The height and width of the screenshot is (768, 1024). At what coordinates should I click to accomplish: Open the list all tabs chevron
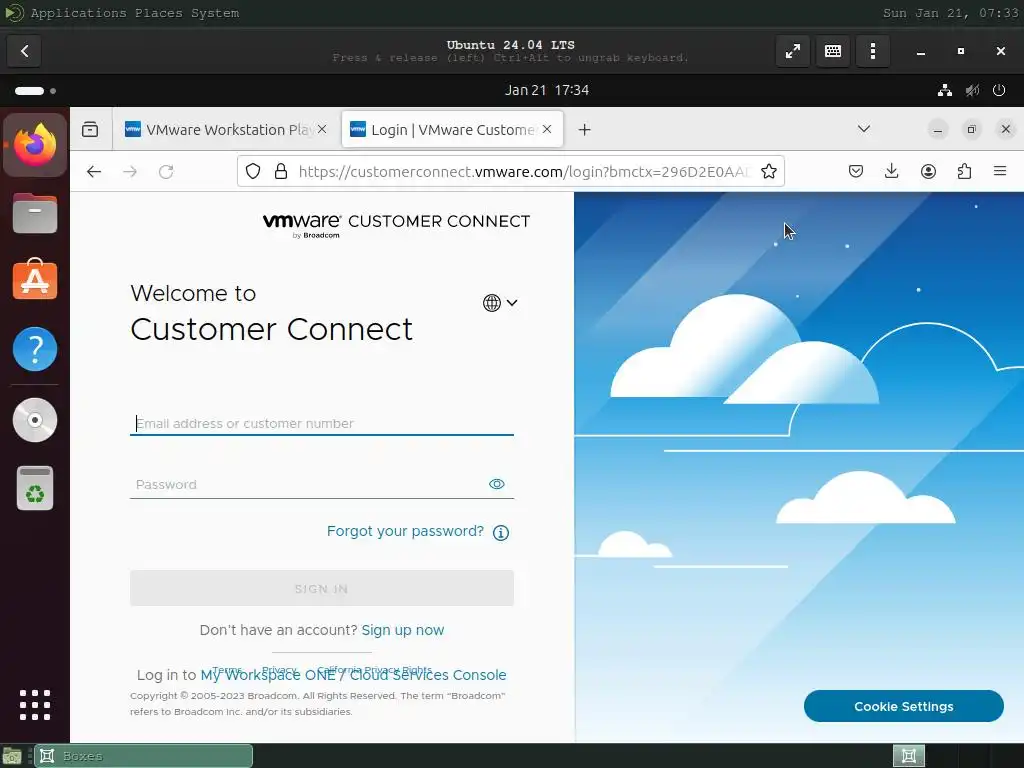[x=863, y=129]
